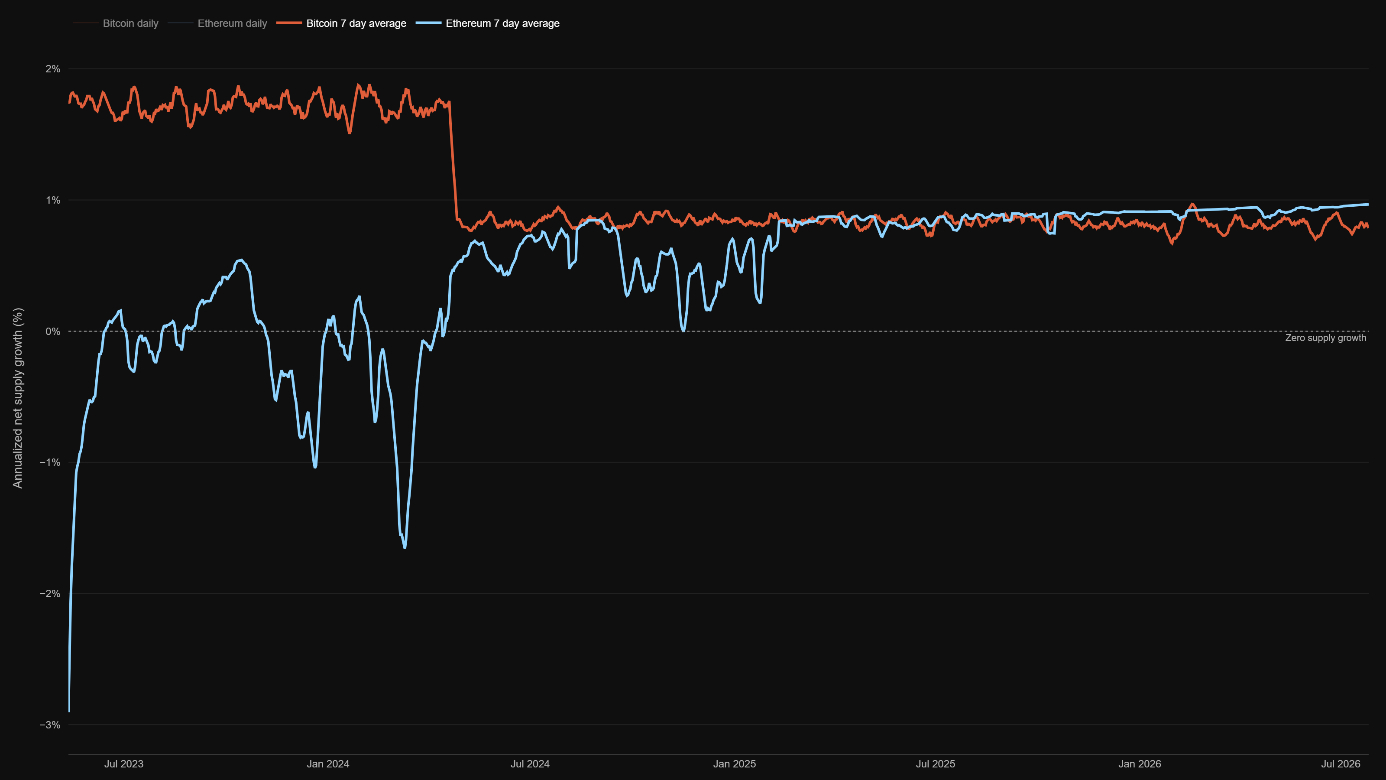Click the Zero supply growth annotation
Image resolution: width=1386 pixels, height=780 pixels.
[1325, 338]
